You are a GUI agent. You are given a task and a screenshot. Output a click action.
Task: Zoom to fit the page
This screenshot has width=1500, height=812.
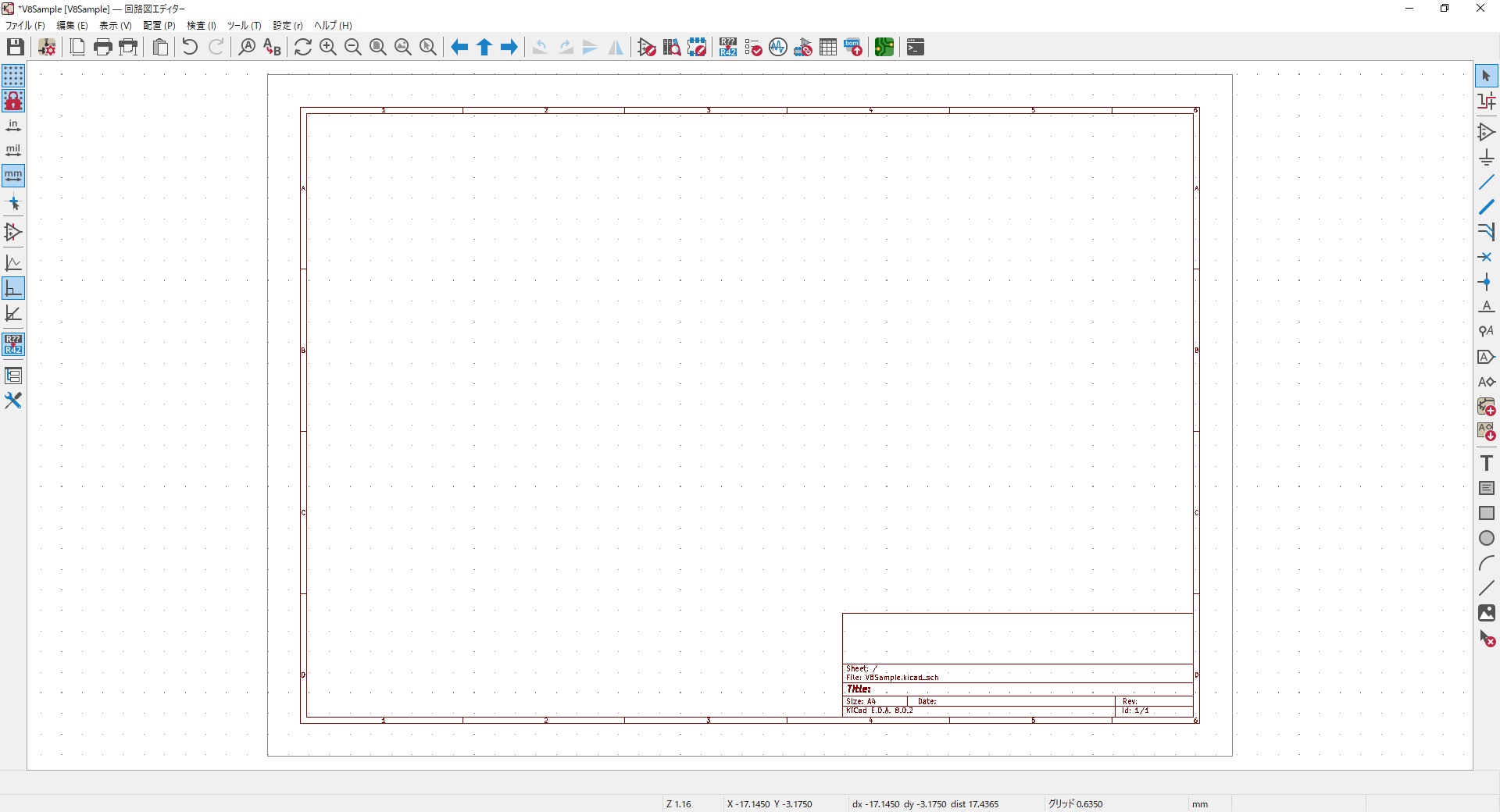(x=377, y=47)
